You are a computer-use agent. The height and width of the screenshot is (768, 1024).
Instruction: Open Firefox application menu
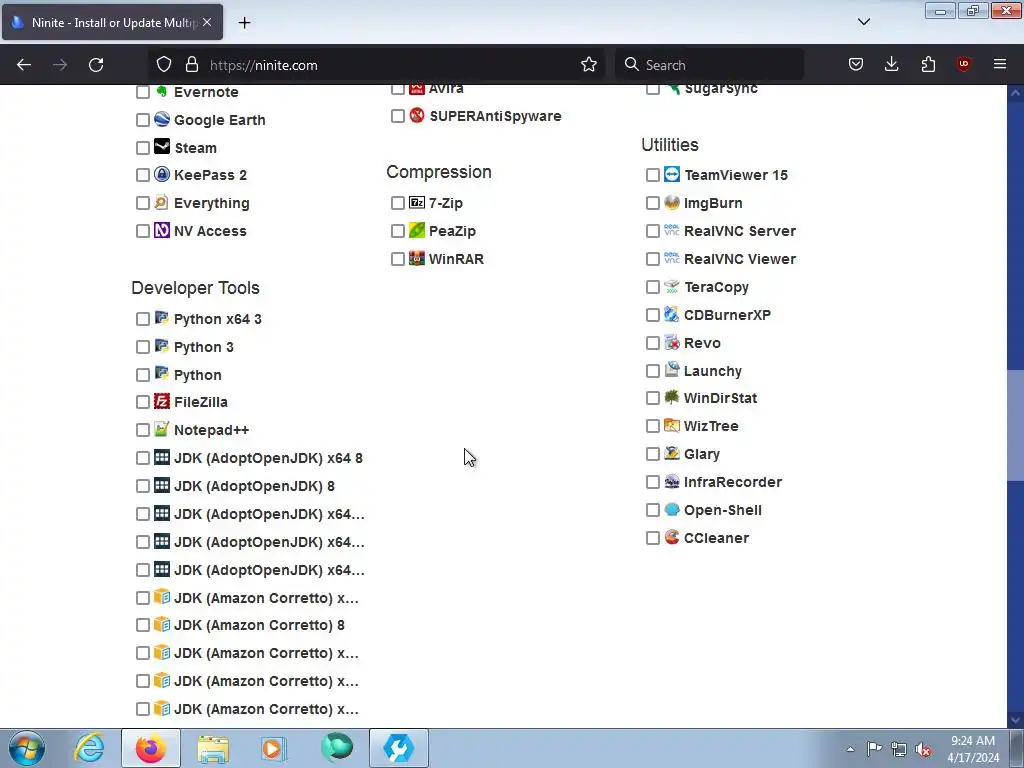click(x=999, y=64)
